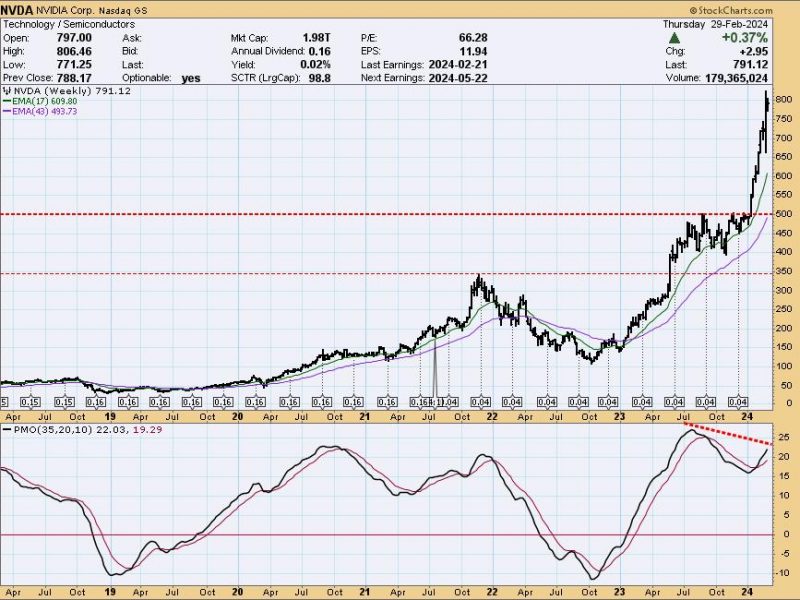
Task: Select the Volume value 179,365,024
Action: pyautogui.click(x=736, y=78)
